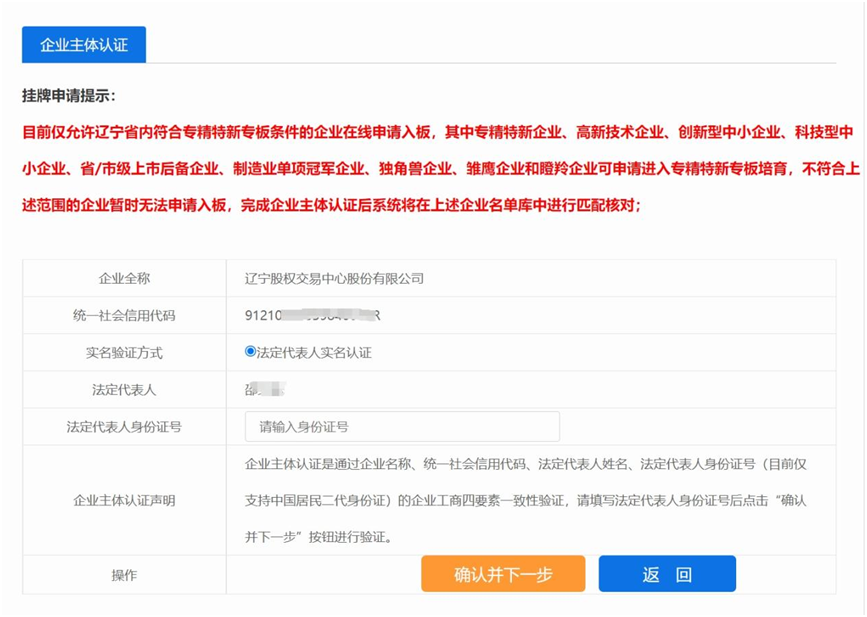Click the declaration paragraph starting 企业主体认证是通过

[x=525, y=500]
